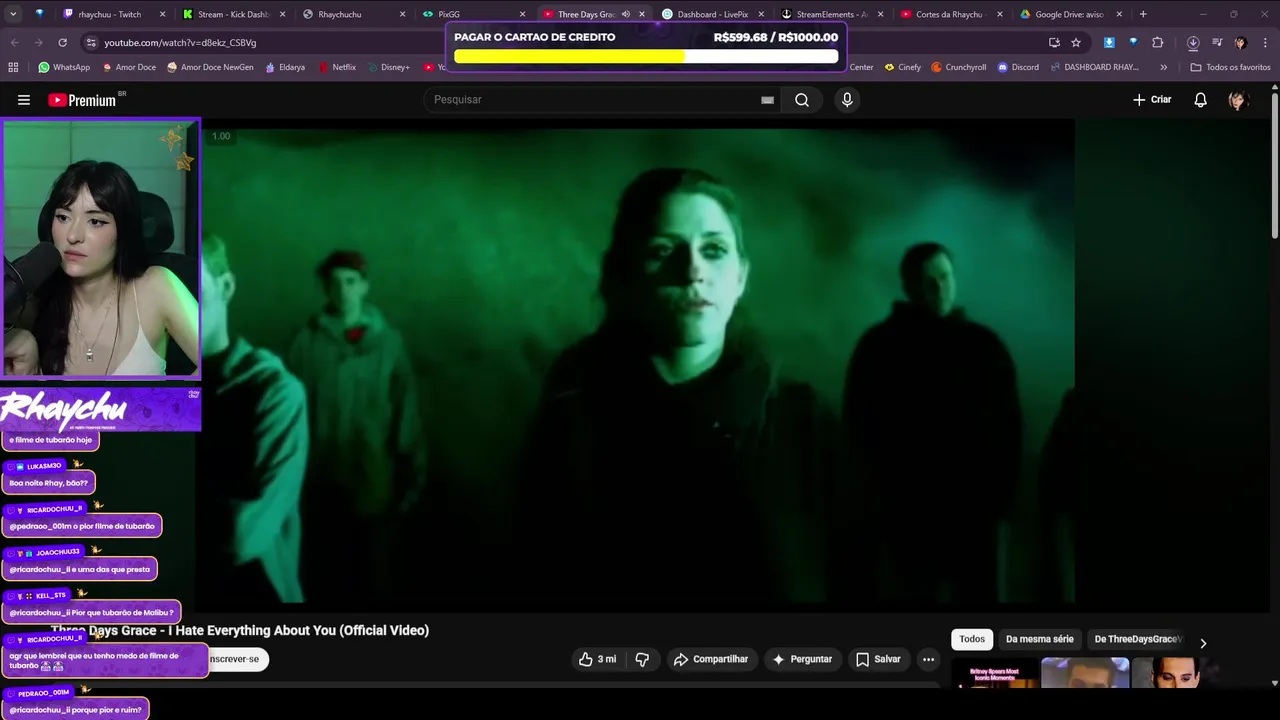Image resolution: width=1280 pixels, height=720 pixels.
Task: Click the Criar button
Action: tap(1152, 100)
